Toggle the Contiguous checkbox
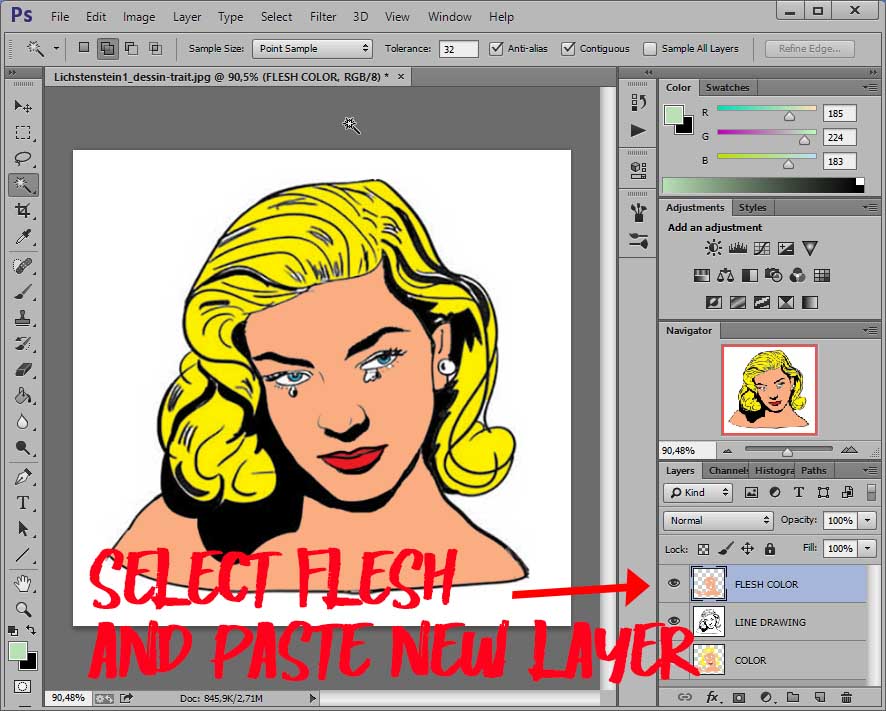The width and height of the screenshot is (886, 711). [568, 49]
